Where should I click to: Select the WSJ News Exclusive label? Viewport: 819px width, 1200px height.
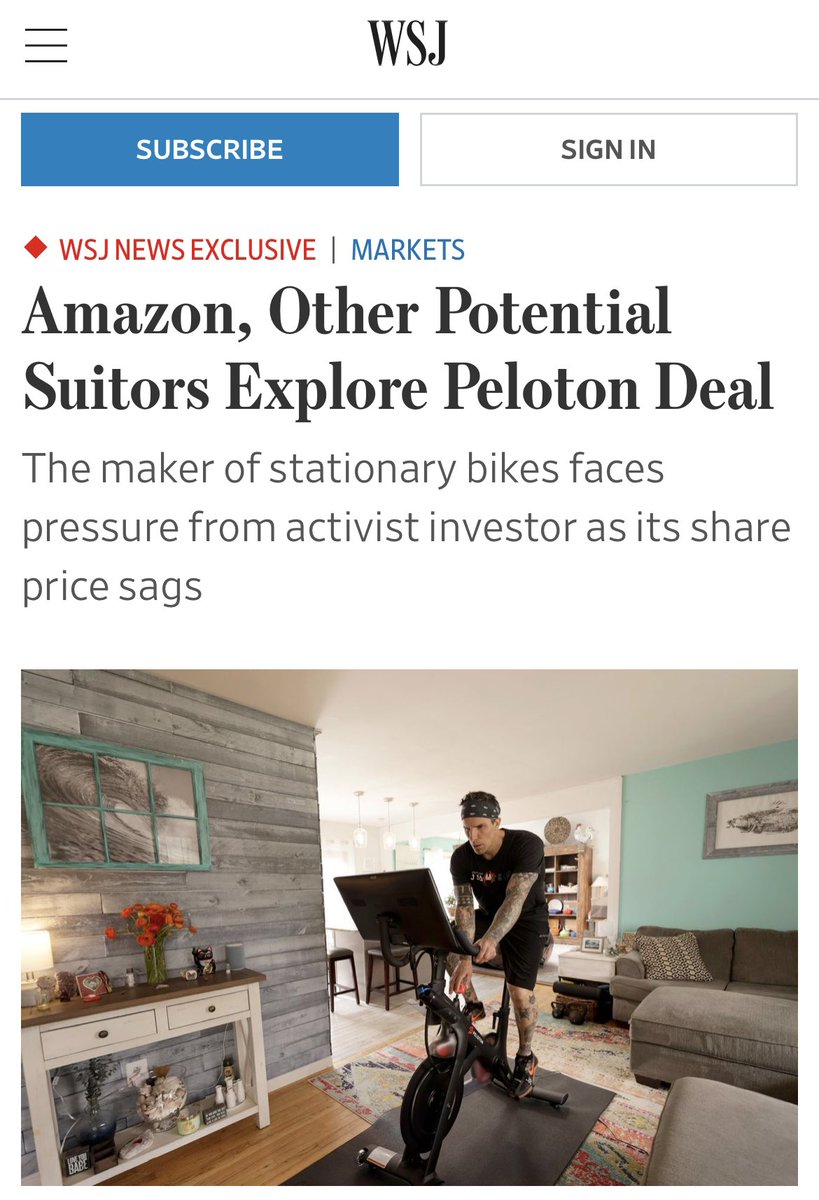pyautogui.click(x=187, y=250)
